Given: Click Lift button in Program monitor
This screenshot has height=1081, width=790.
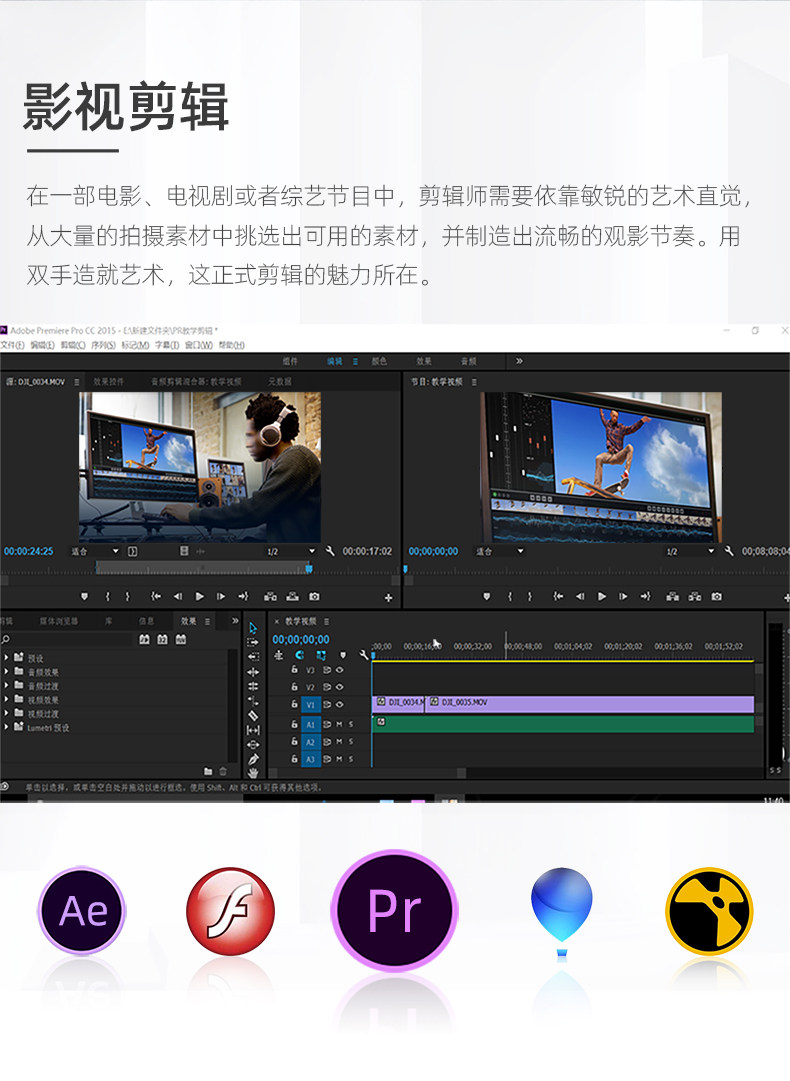Looking at the screenshot, I should click(672, 596).
